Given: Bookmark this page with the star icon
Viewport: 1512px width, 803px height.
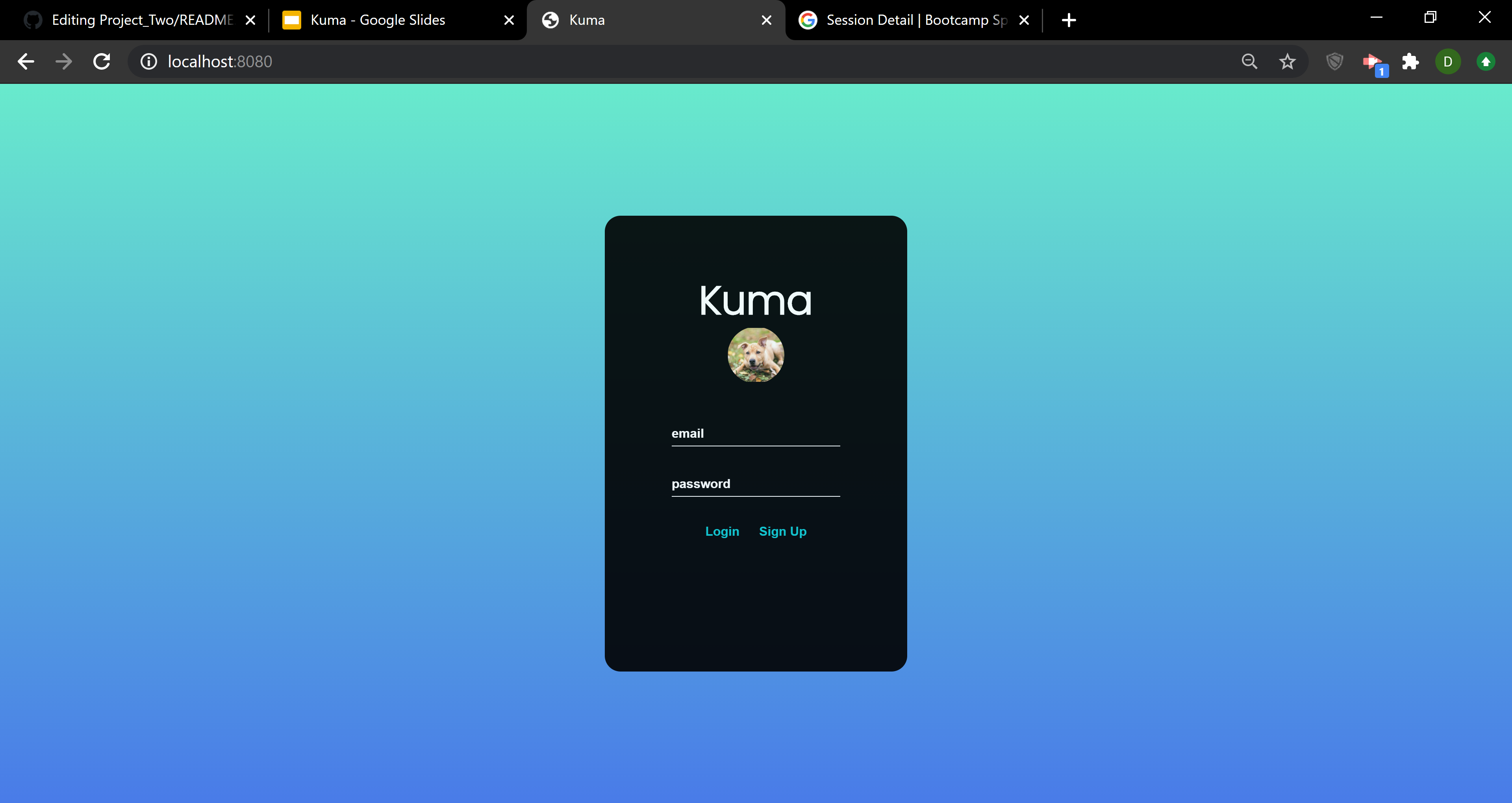Looking at the screenshot, I should [1287, 62].
